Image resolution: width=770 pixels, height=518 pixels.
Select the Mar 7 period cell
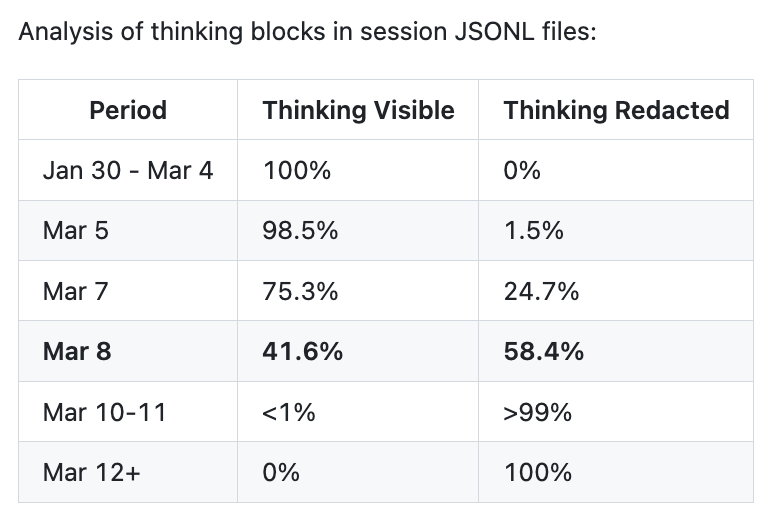76,291
